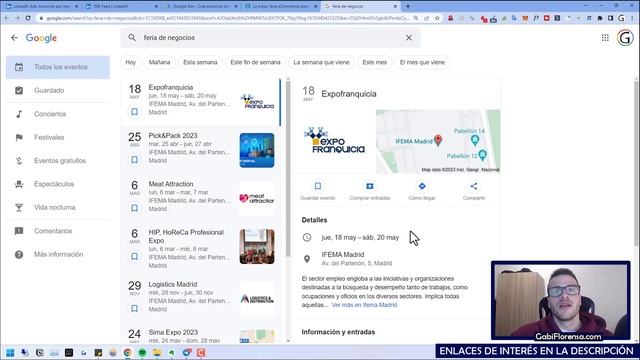Switch to the LinkedIn Feed browser tab
The width and height of the screenshot is (640, 360).
(122, 6)
